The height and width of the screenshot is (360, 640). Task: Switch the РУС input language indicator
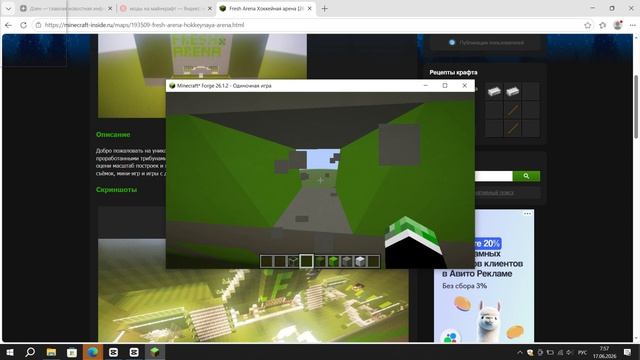pos(582,352)
